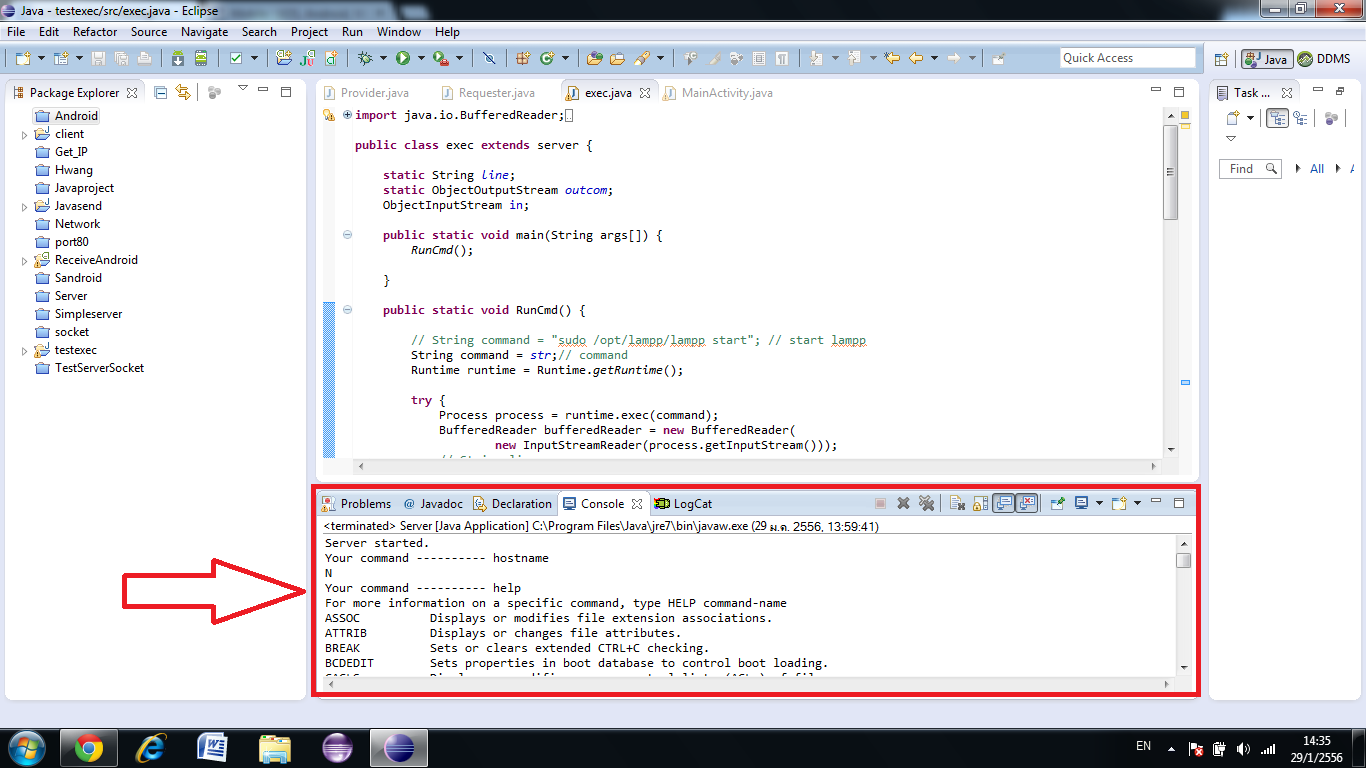Image resolution: width=1366 pixels, height=768 pixels.
Task: Expand the testexec project node
Action: pyautogui.click(x=25, y=350)
